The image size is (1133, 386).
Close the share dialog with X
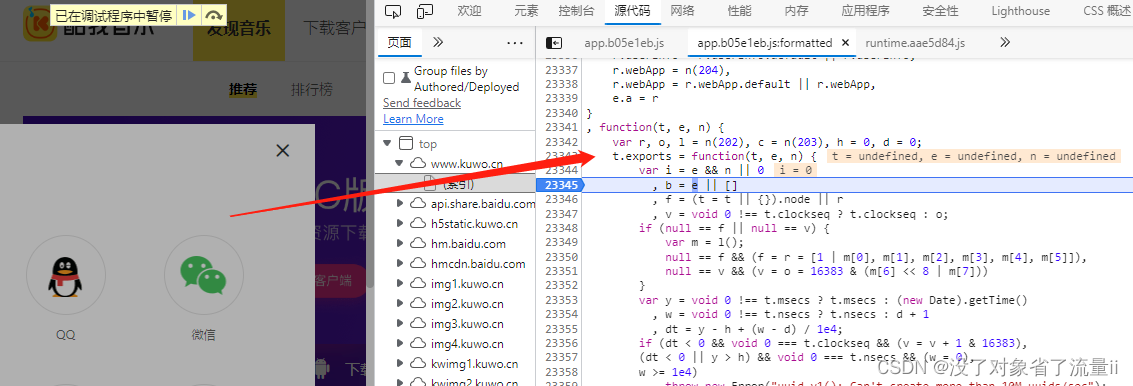tap(283, 150)
